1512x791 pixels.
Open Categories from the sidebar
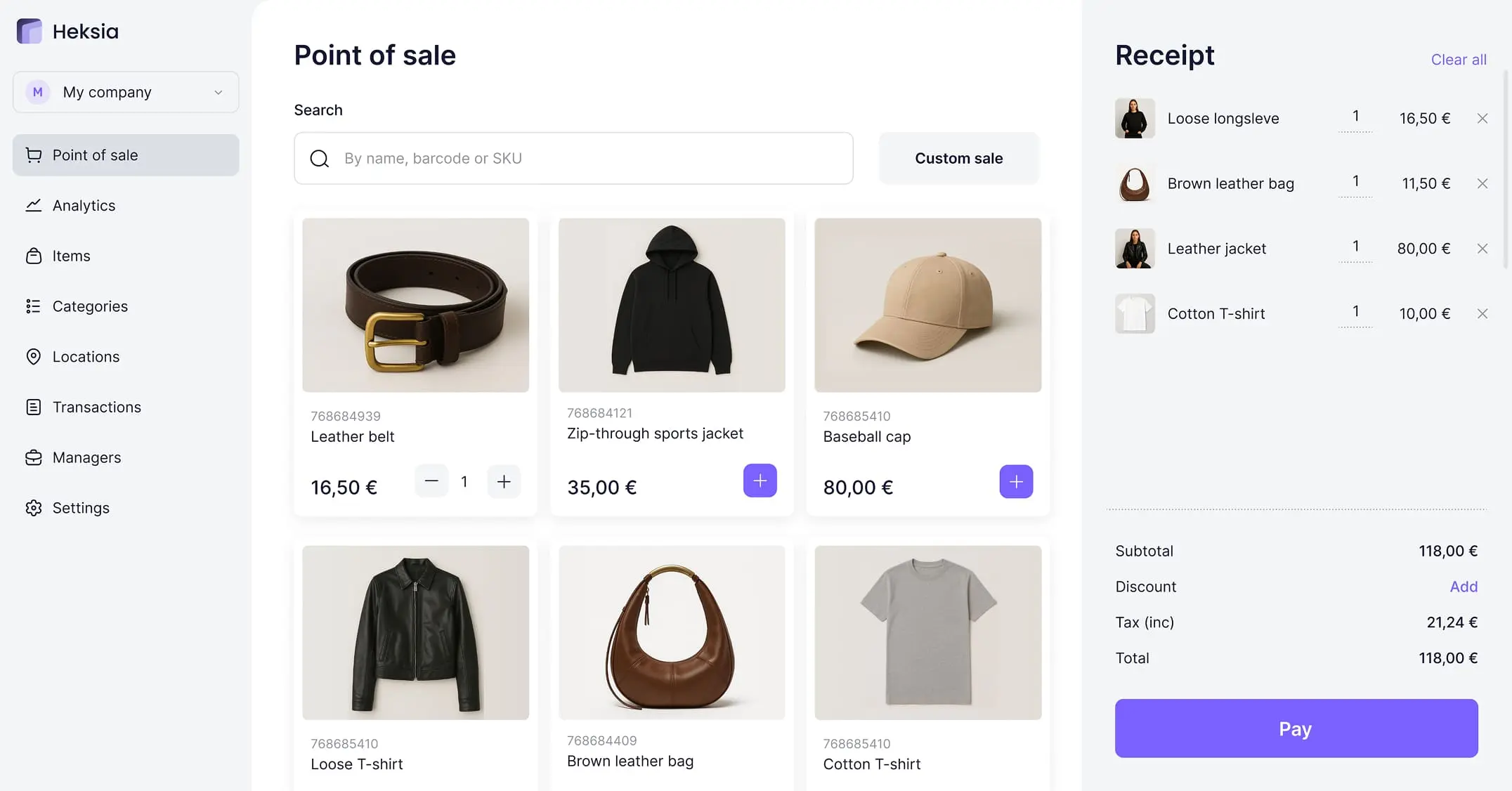(90, 306)
